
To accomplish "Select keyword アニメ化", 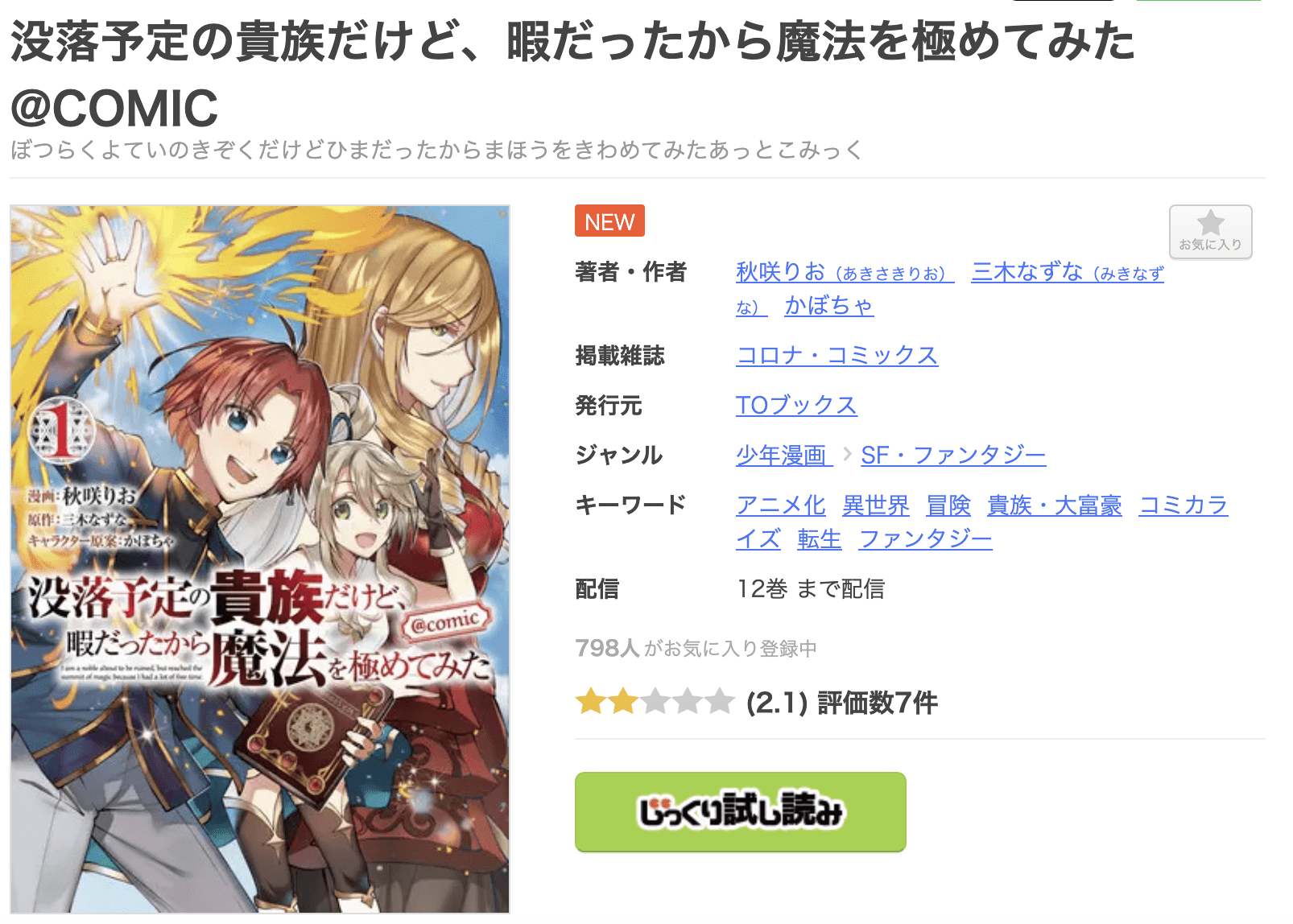I will pos(781,505).
